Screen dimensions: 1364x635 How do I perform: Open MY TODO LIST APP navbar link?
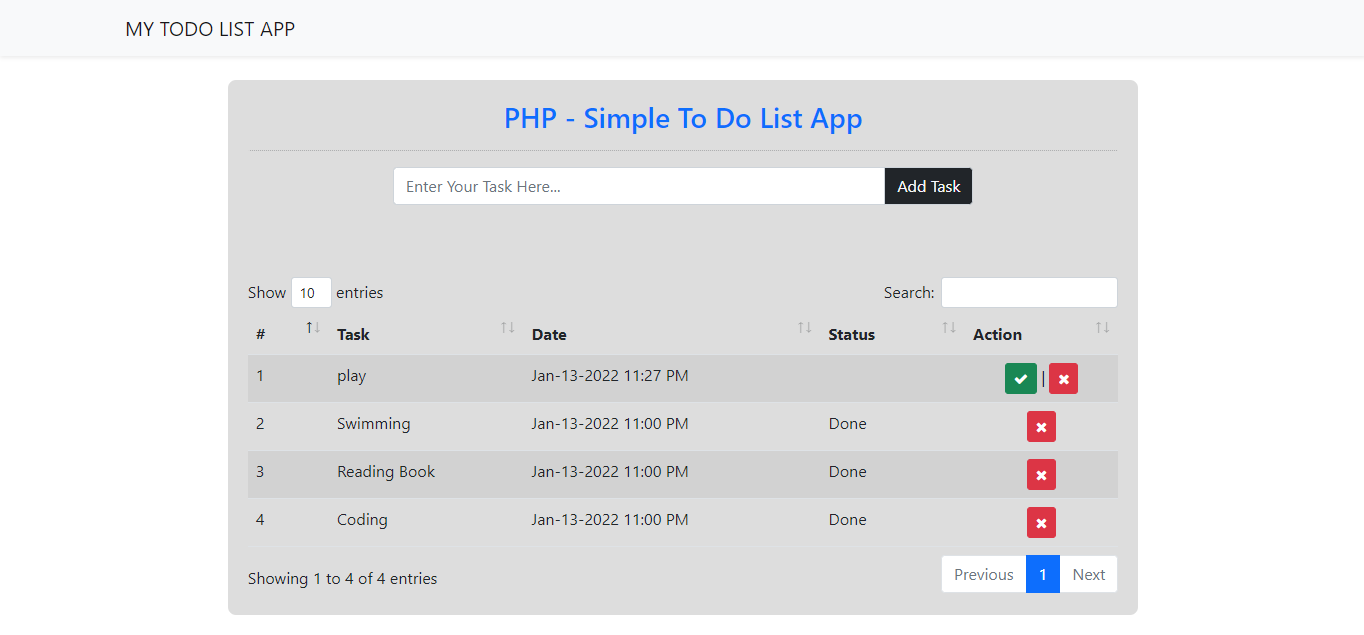[210, 29]
